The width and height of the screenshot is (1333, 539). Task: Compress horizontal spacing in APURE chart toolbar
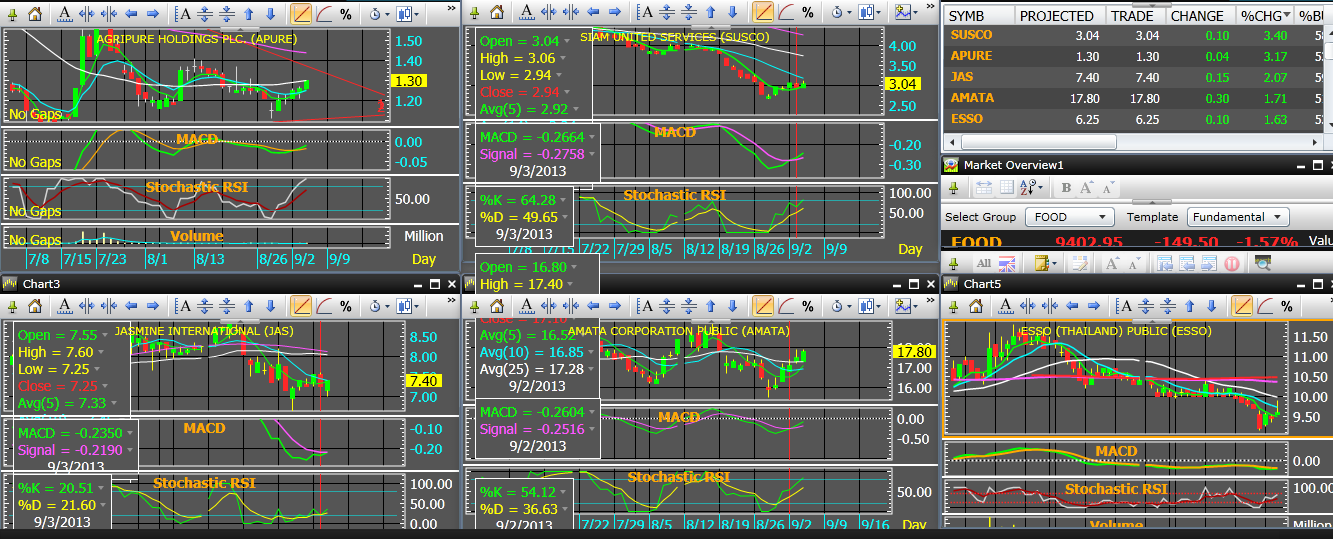pyautogui.click(x=109, y=14)
